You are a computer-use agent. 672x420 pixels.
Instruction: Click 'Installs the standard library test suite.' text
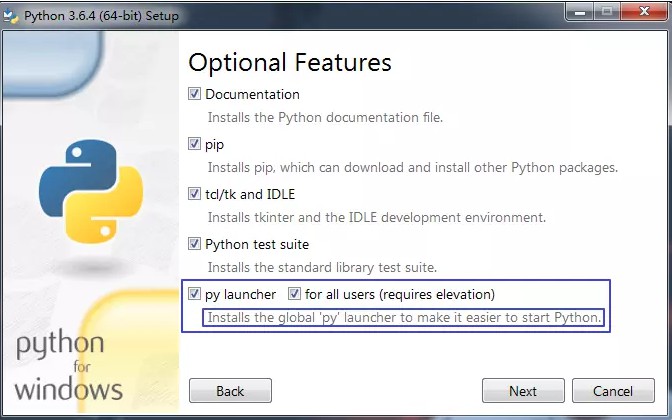(x=322, y=267)
